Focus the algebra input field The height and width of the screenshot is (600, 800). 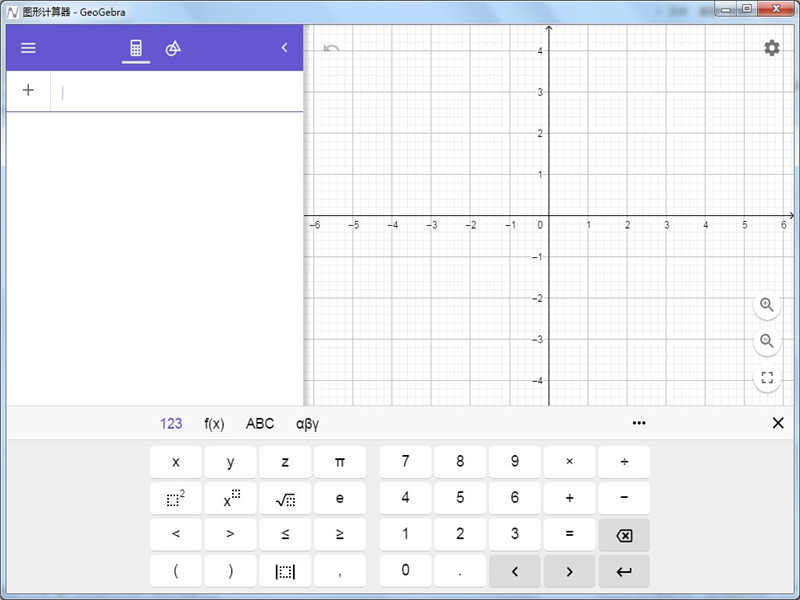coord(175,92)
